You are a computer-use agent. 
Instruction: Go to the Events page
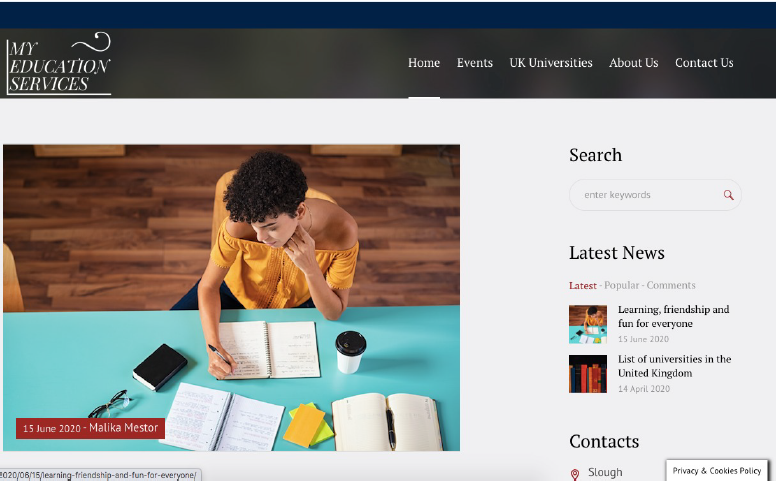click(x=475, y=63)
